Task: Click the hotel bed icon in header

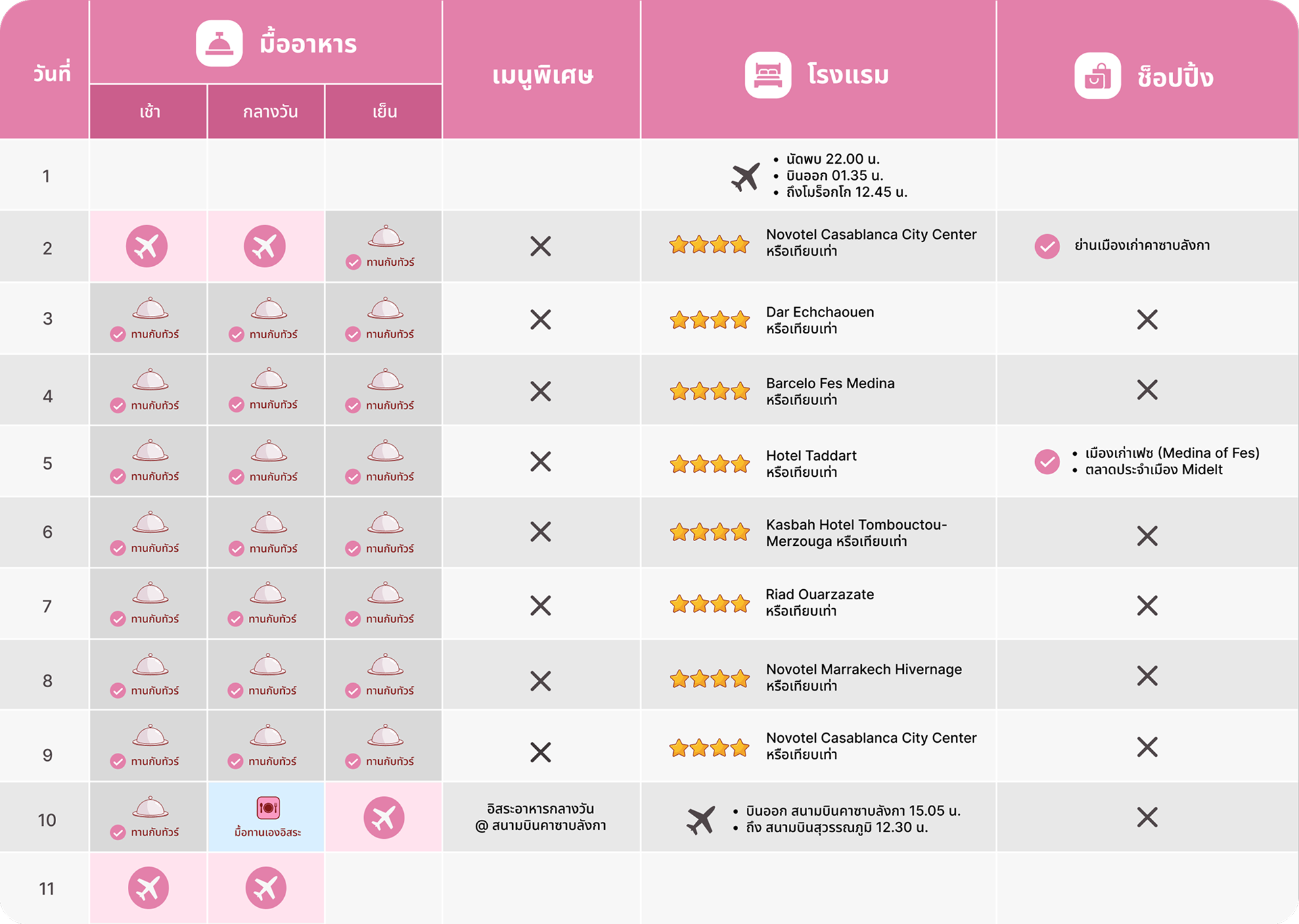Action: [x=768, y=75]
